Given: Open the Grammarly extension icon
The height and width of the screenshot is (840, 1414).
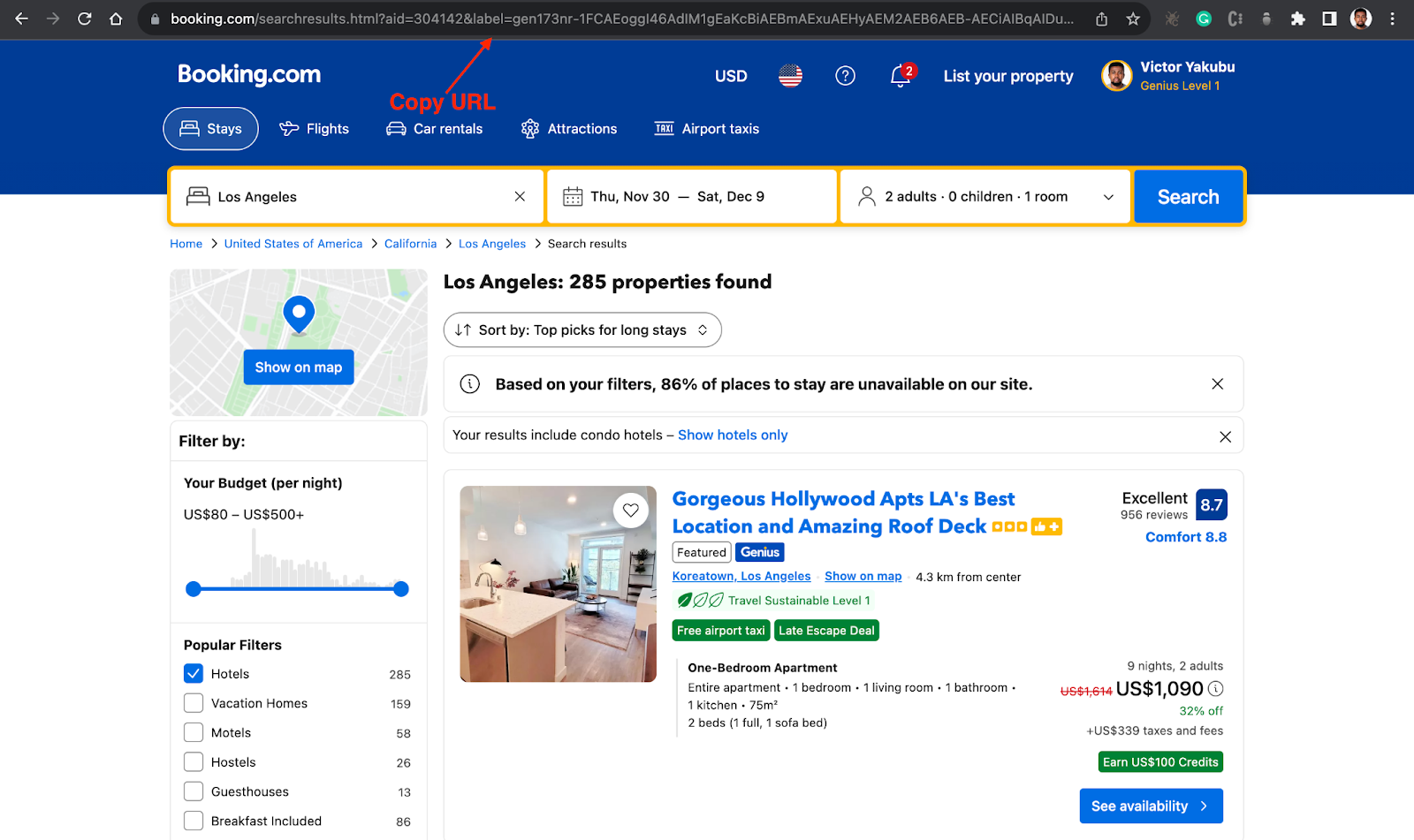Looking at the screenshot, I should click(x=1204, y=19).
